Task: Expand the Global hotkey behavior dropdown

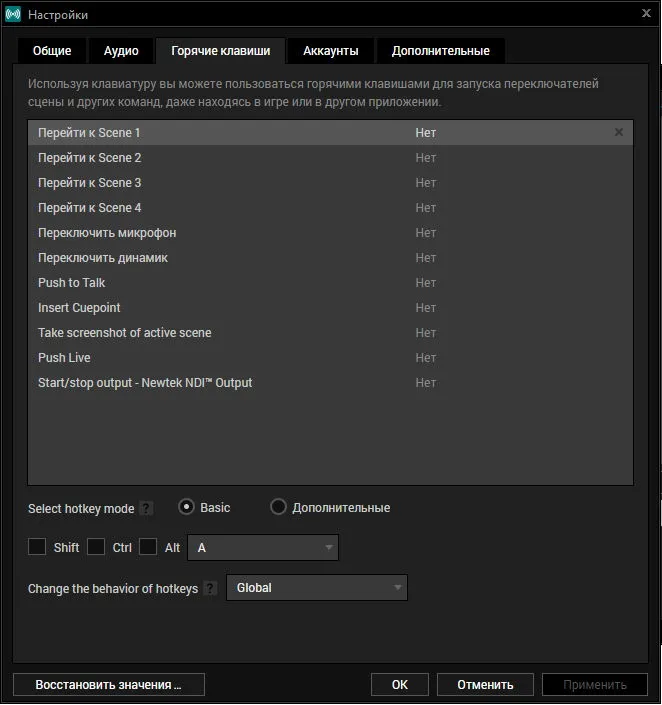Action: point(317,587)
